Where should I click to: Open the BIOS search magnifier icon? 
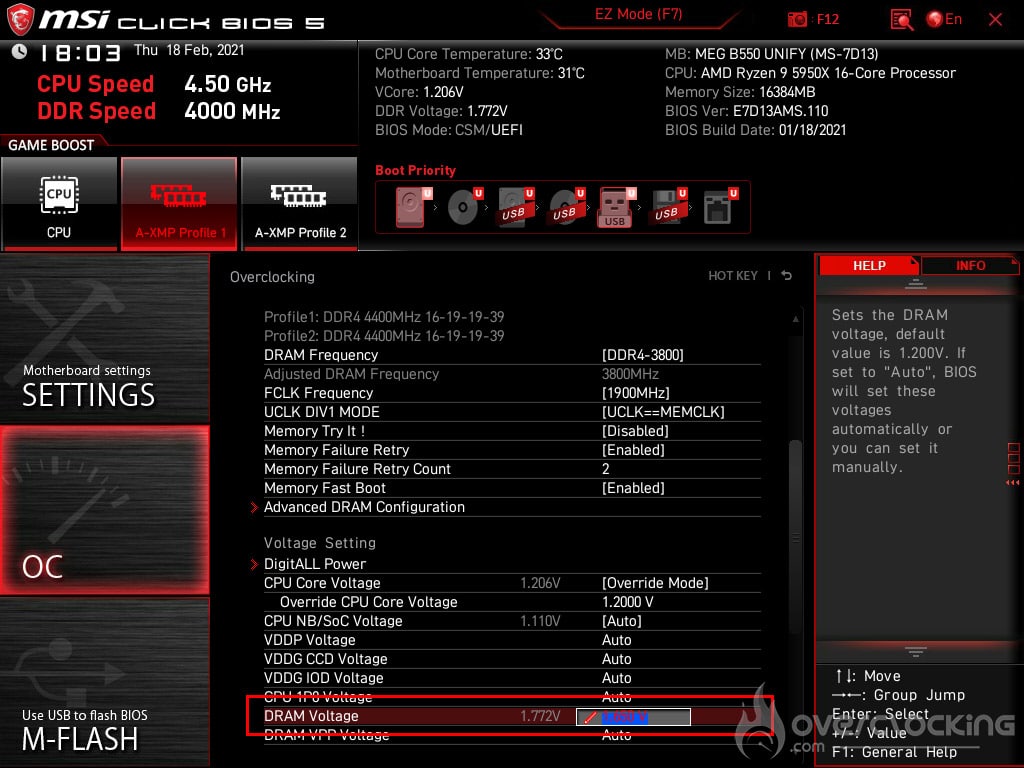[x=901, y=20]
